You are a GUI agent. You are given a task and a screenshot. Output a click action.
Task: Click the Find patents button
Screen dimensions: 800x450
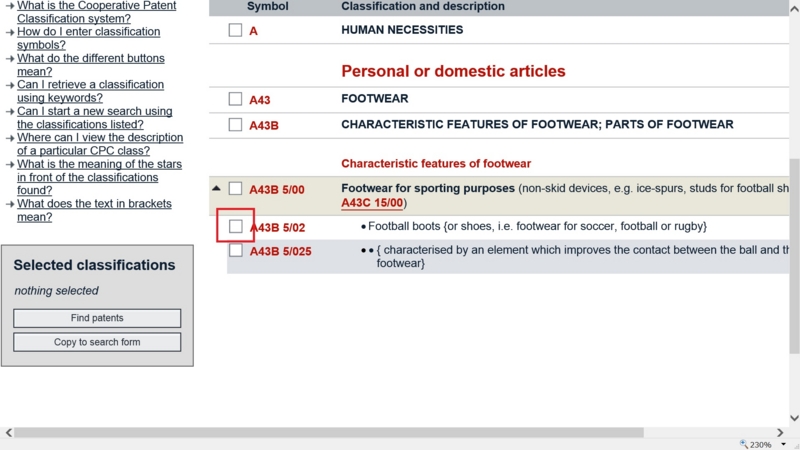(x=97, y=318)
